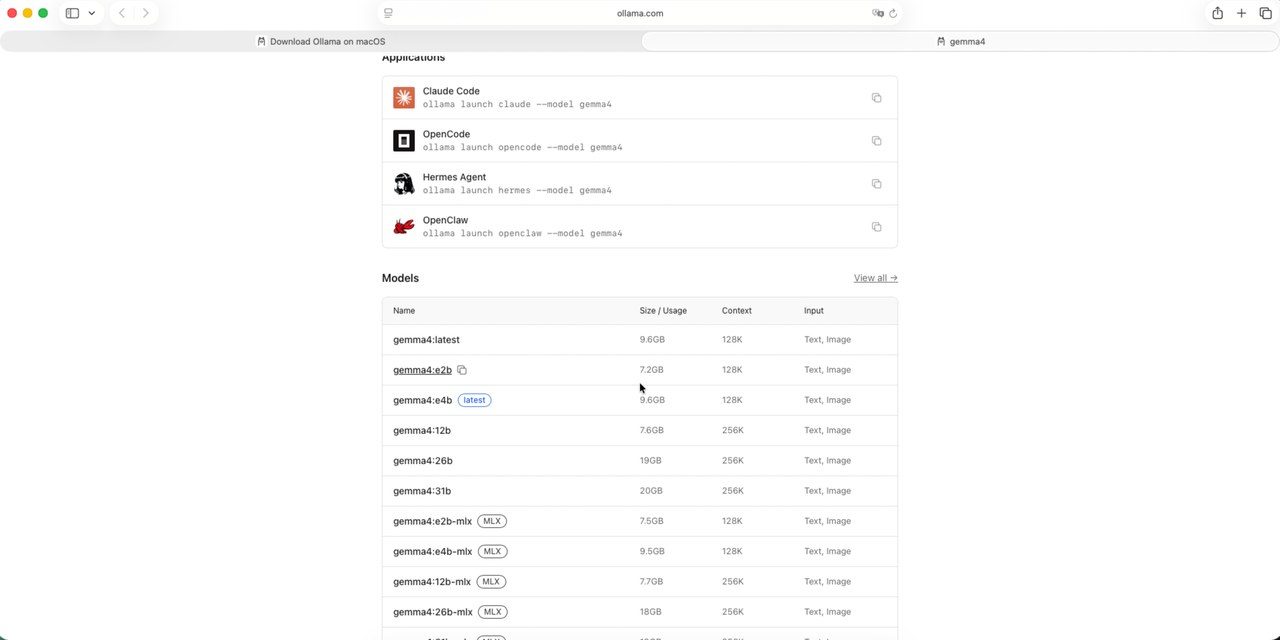
Task: Click the Claude Code app icon
Action: (x=404, y=98)
